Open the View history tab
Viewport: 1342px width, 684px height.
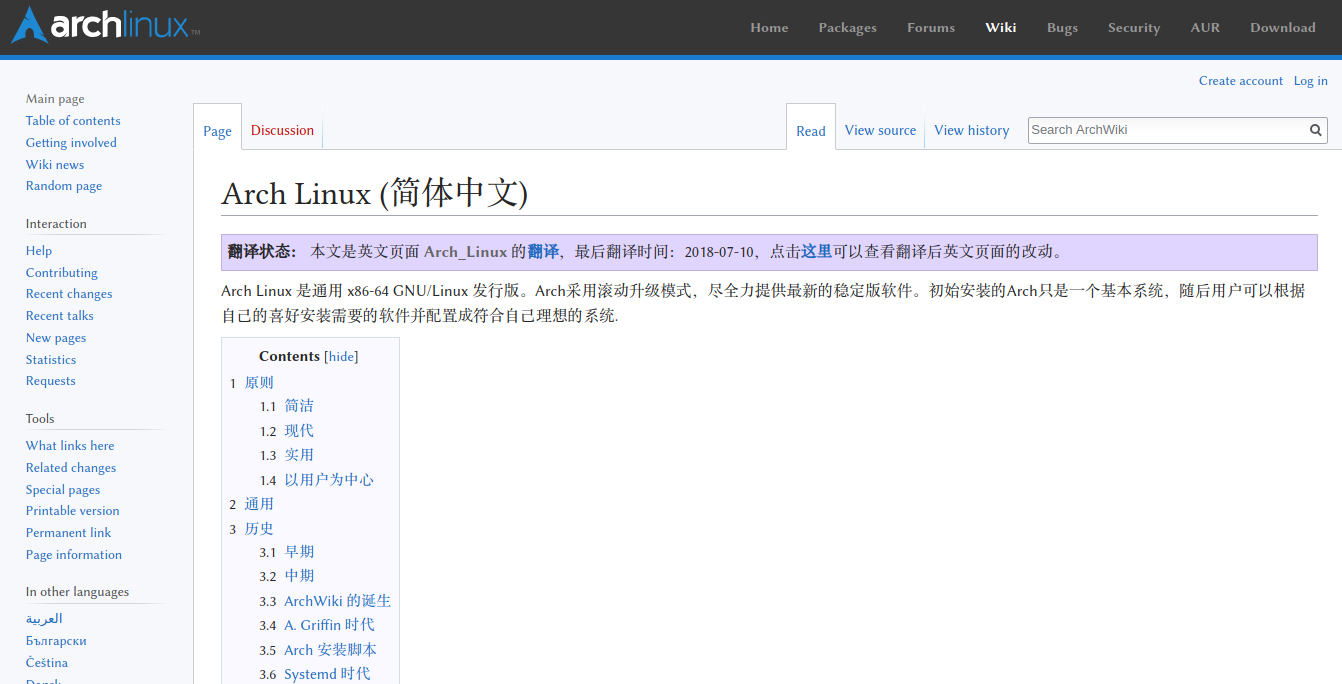[x=971, y=130]
